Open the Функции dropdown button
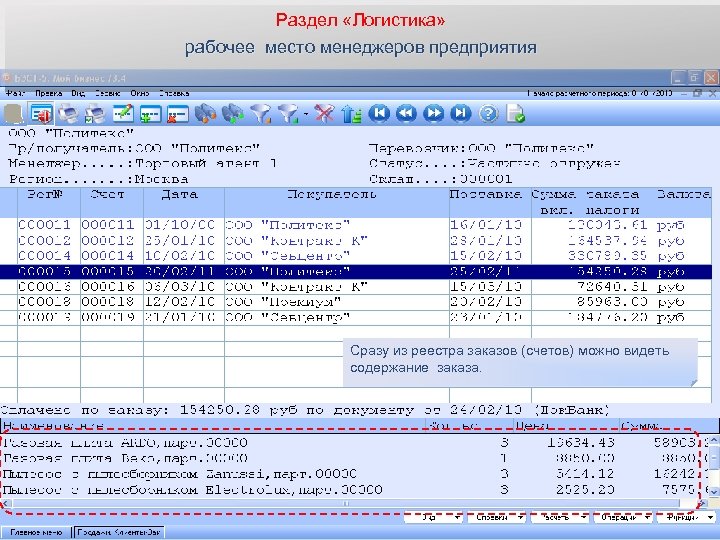The width and height of the screenshot is (720, 540). (x=686, y=518)
